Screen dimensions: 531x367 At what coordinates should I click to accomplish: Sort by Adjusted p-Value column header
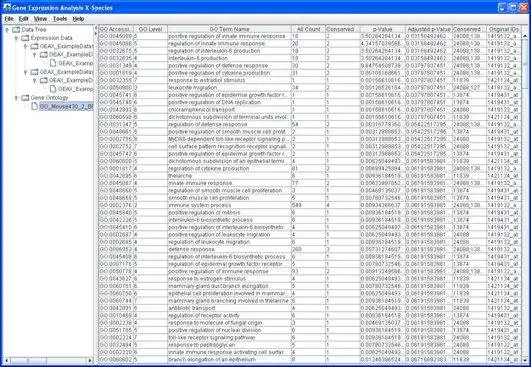point(428,29)
